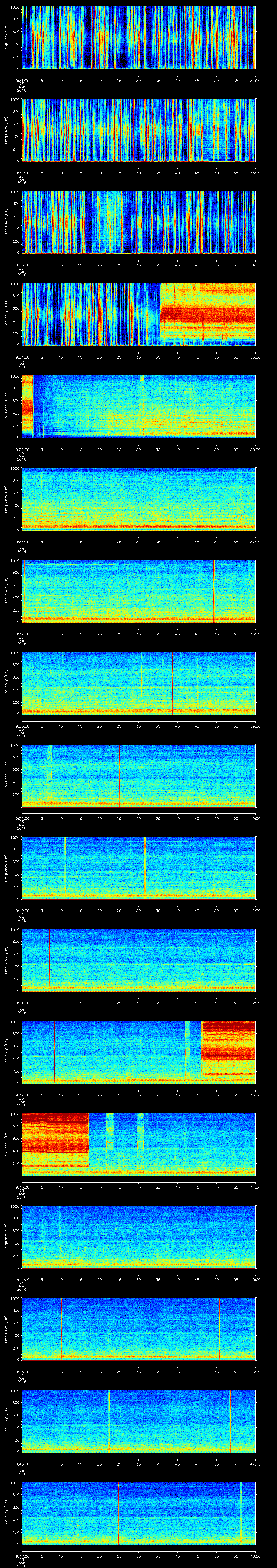Click the red spike near 51 s in 9:45:00 panel
The width and height of the screenshot is (277, 1568).
tap(219, 1329)
